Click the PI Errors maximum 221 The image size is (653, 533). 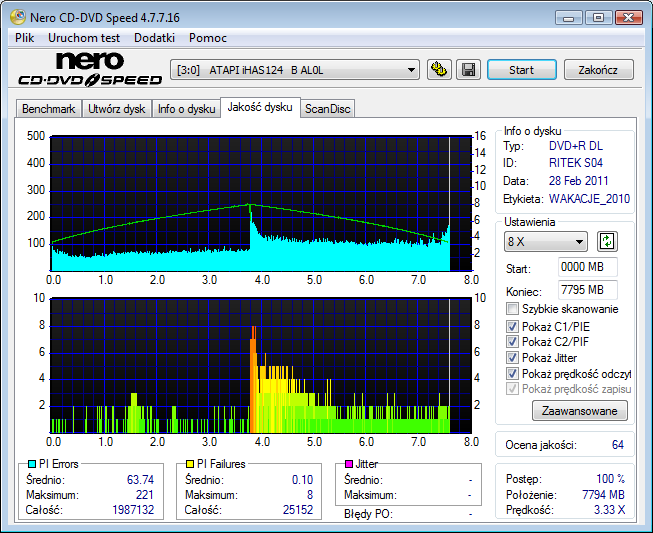145,495
